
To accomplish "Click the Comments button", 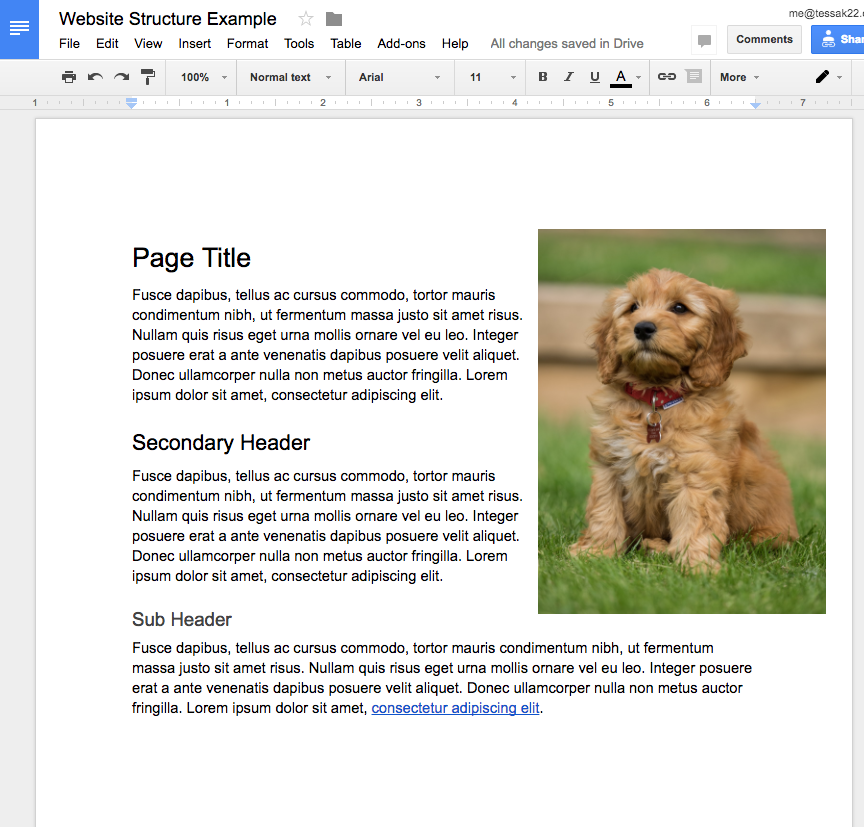I will point(764,40).
